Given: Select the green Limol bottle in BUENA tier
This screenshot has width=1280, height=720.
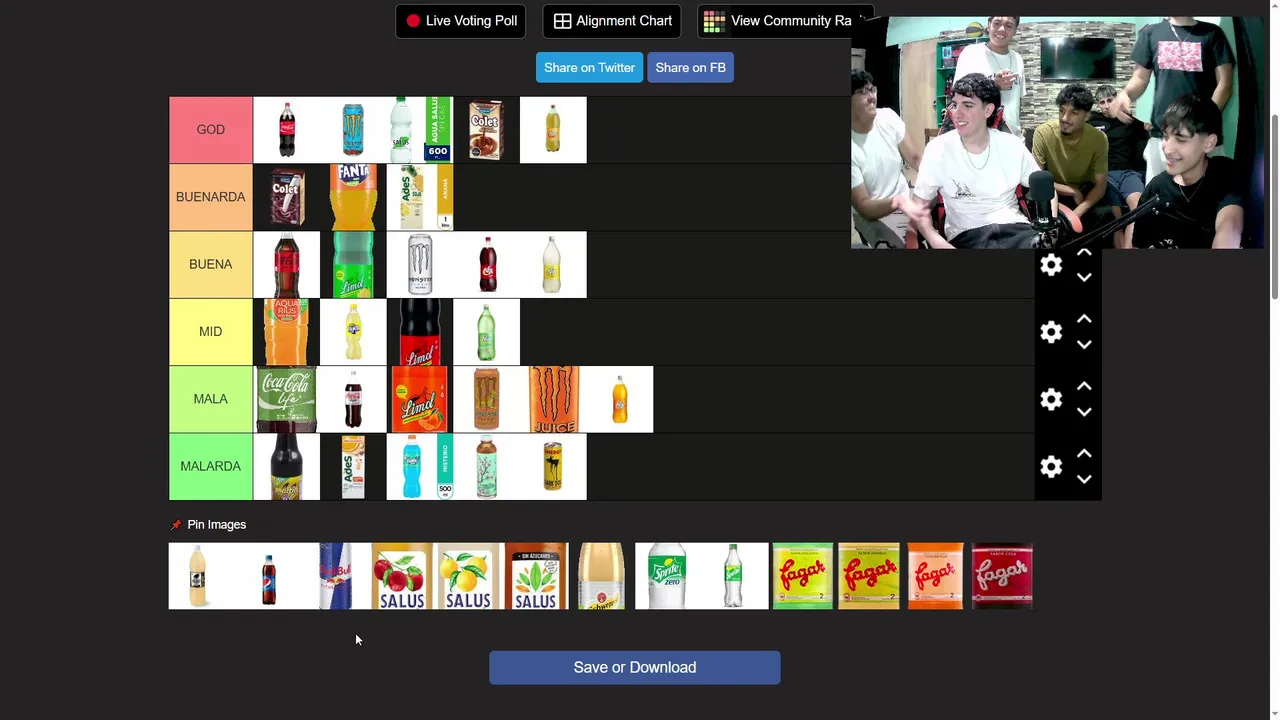Looking at the screenshot, I should coord(353,264).
